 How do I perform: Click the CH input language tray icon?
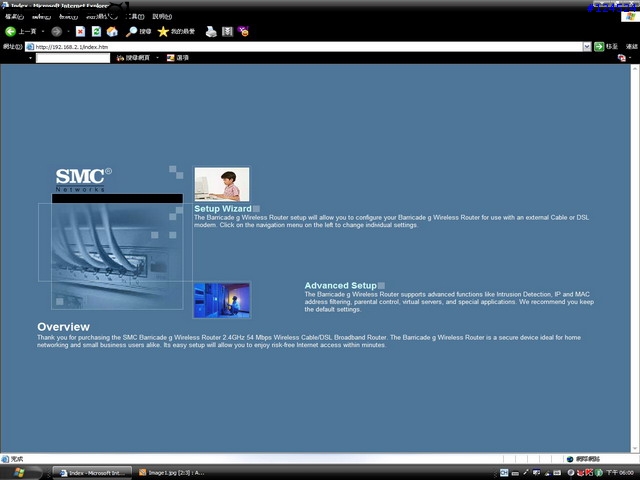click(x=504, y=473)
